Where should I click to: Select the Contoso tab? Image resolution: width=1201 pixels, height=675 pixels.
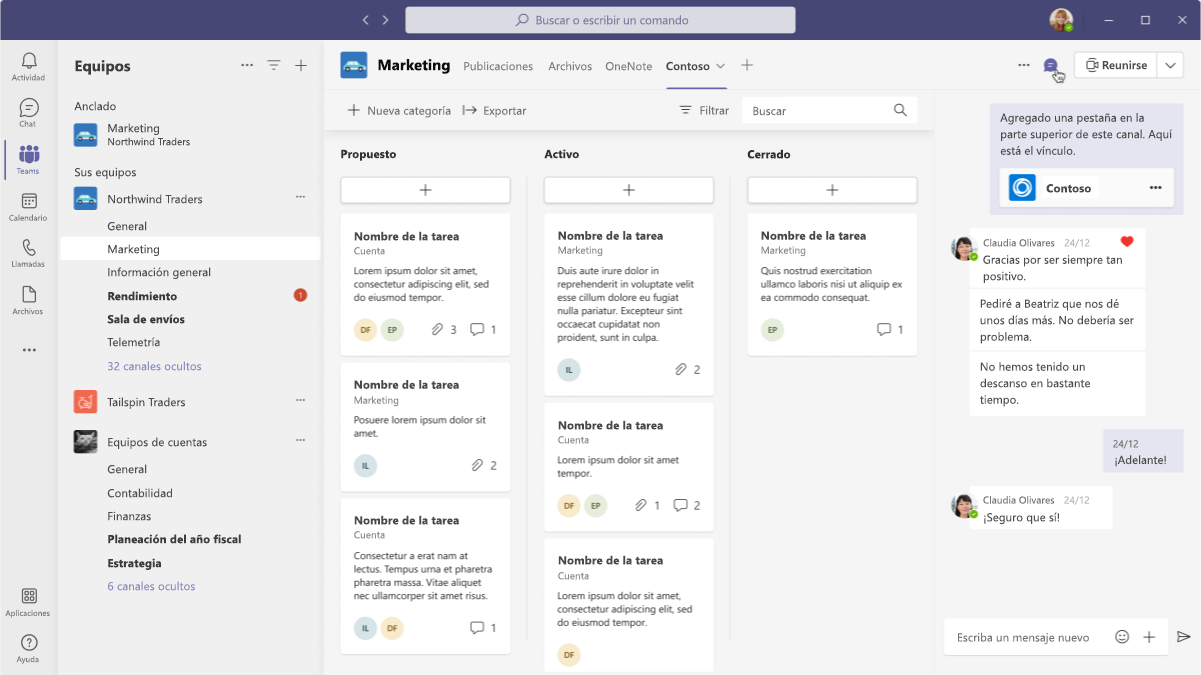[688, 66]
